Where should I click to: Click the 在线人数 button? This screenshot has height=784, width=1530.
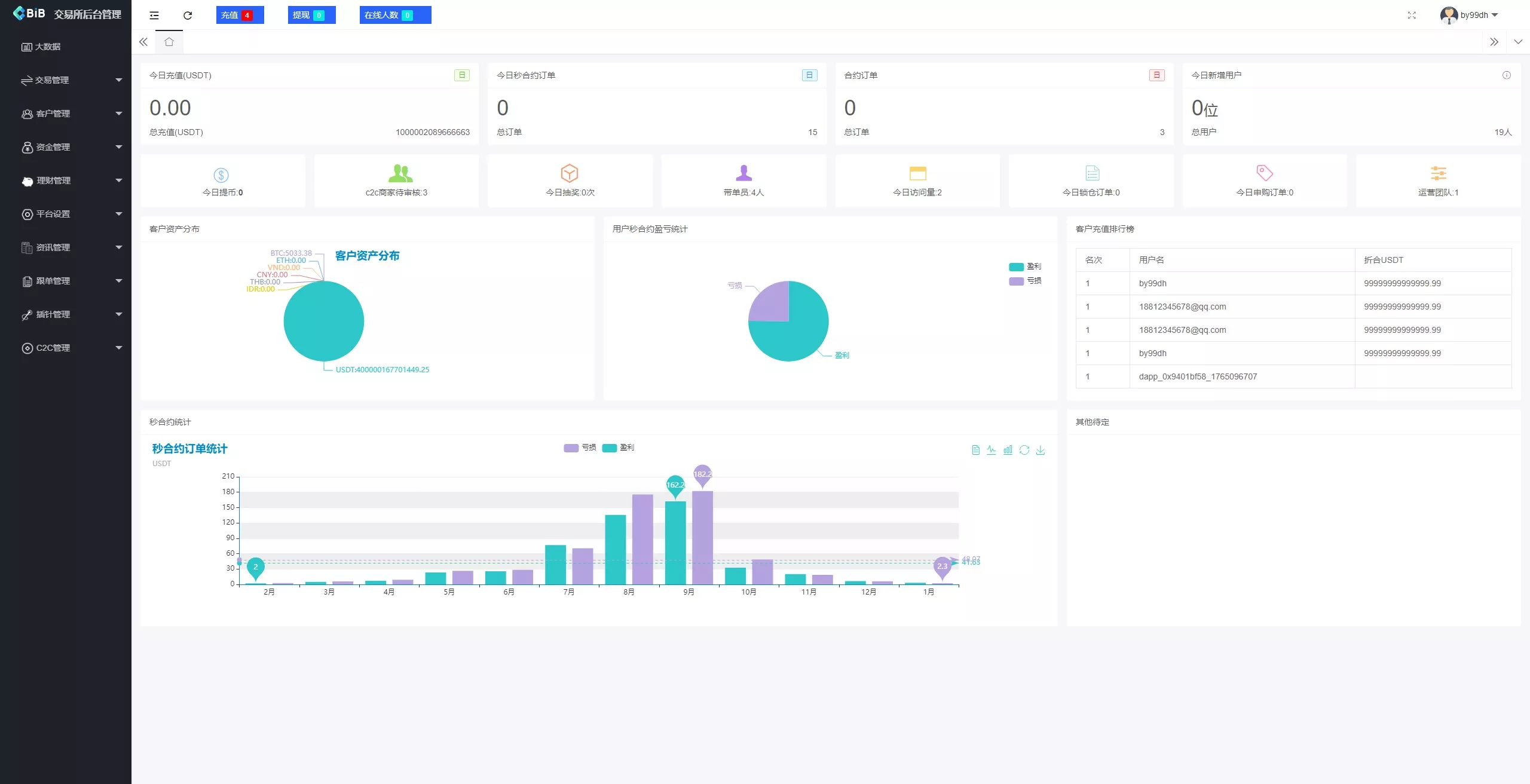(x=394, y=16)
